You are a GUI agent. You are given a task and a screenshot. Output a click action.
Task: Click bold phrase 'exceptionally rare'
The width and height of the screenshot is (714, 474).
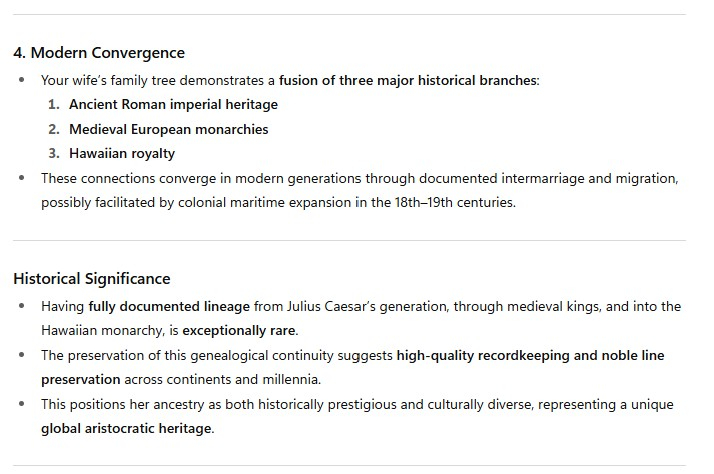tap(239, 331)
